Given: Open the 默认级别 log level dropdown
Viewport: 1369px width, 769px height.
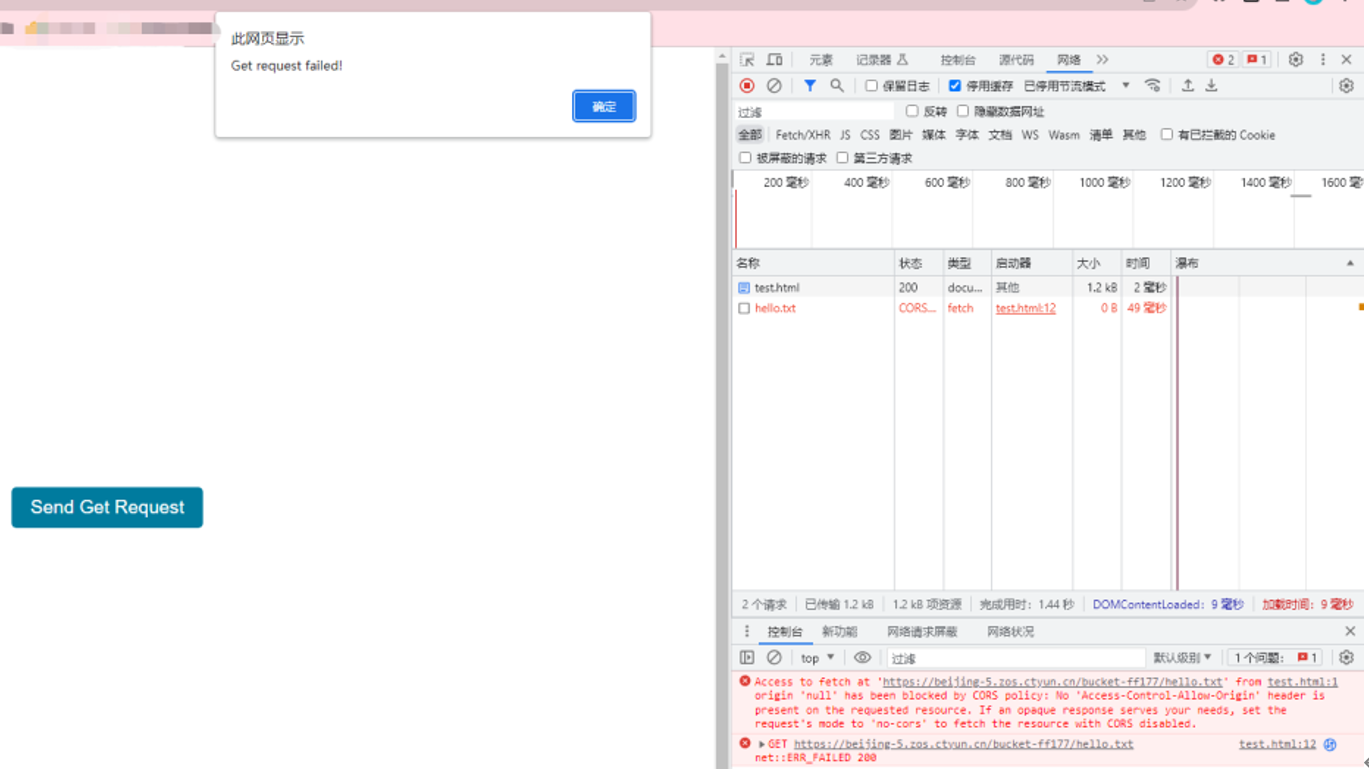Looking at the screenshot, I should click(x=1182, y=658).
